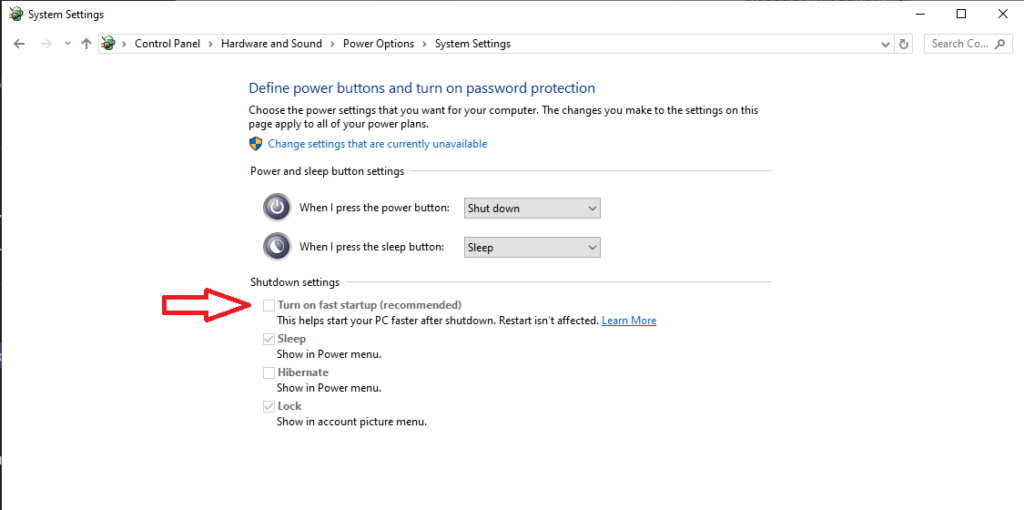The width and height of the screenshot is (1024, 510).
Task: Click Change settings that are currently unavailable
Action: tap(377, 144)
